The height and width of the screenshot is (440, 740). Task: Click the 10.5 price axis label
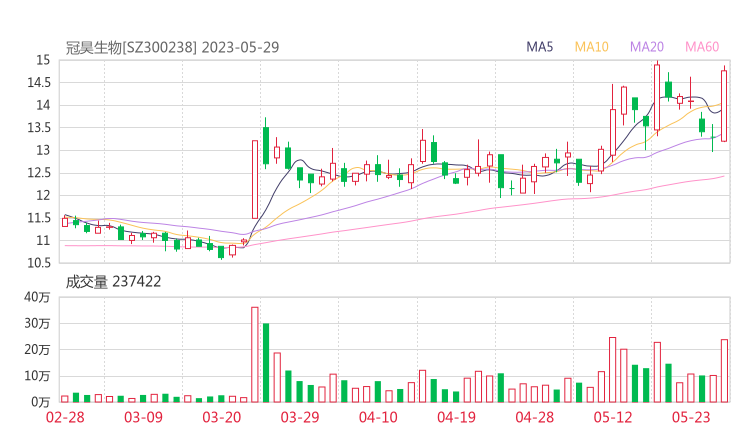coord(39,263)
